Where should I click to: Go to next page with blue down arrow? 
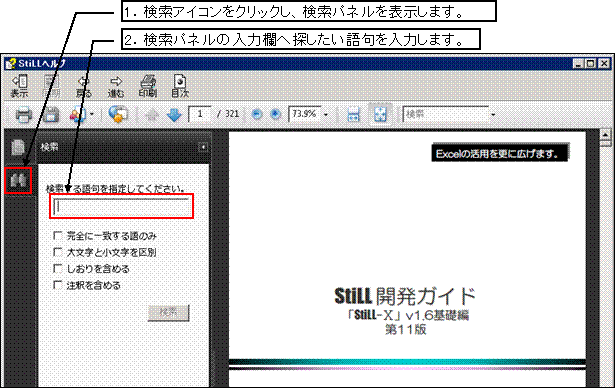(174, 115)
